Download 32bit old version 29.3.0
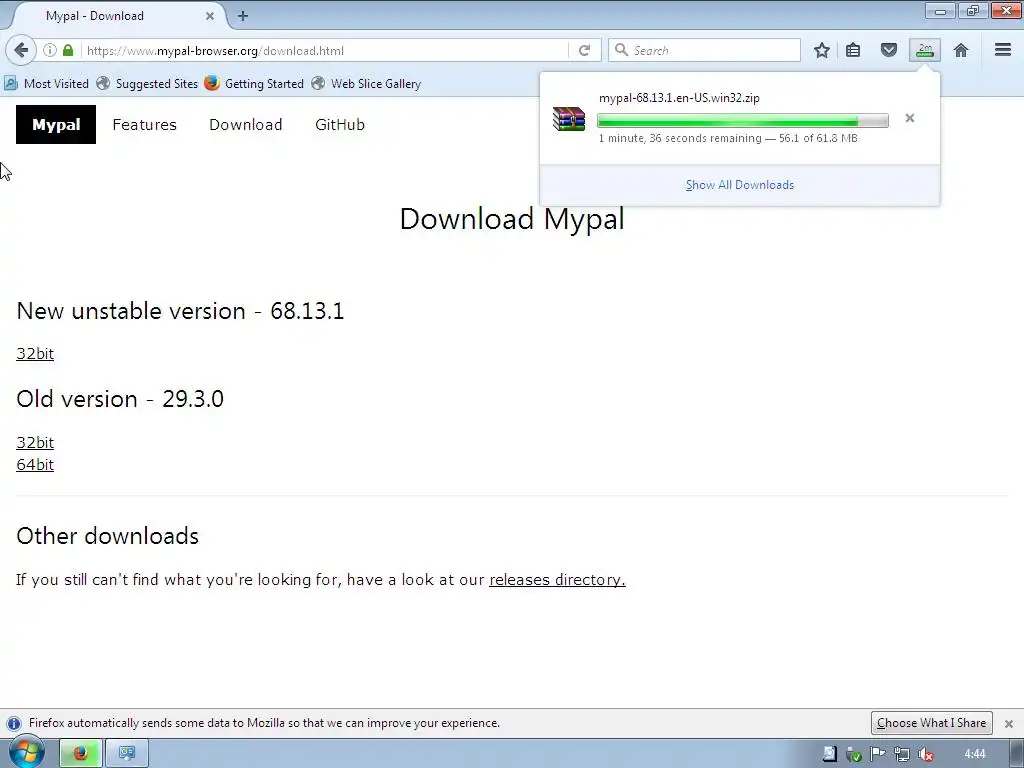This screenshot has width=1024, height=768. 35,442
